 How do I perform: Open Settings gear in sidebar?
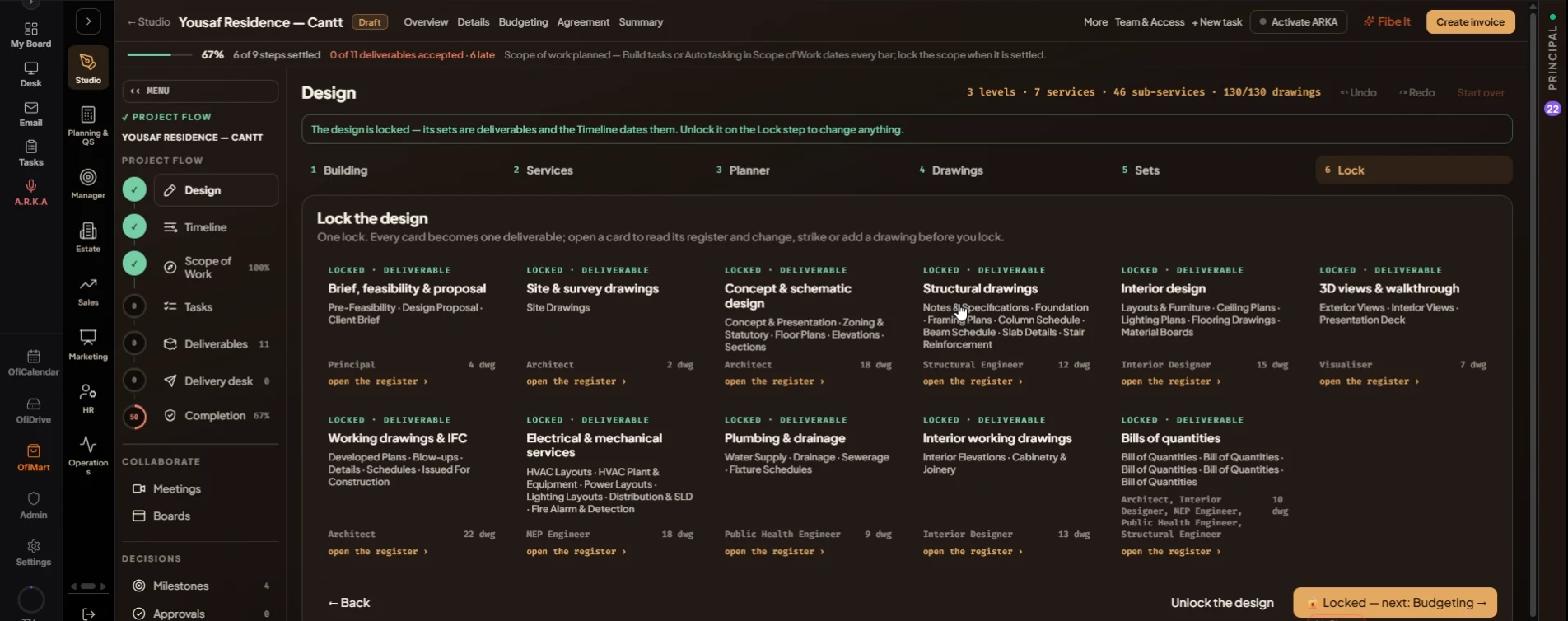(33, 553)
